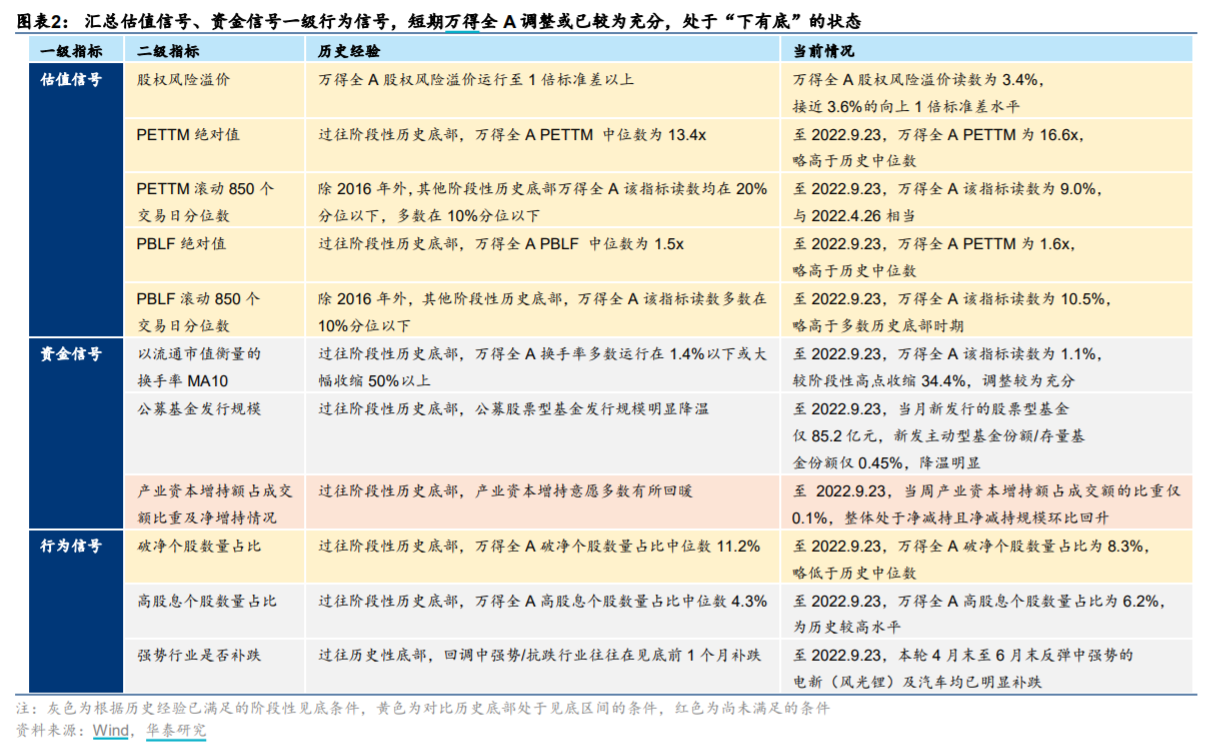Select the "资金信号" category cell
Screen dimensions: 1208x754
(70, 353)
